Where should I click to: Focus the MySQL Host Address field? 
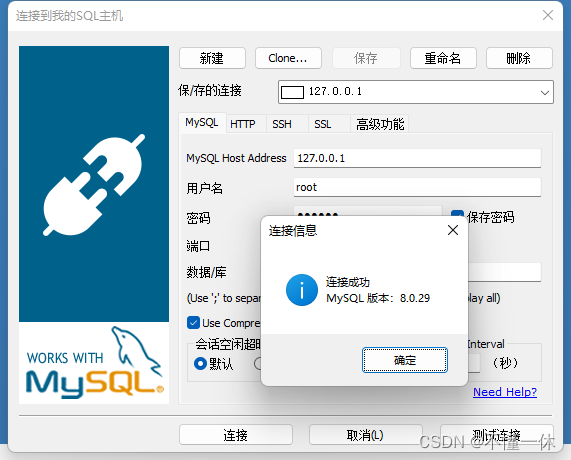tap(417, 158)
